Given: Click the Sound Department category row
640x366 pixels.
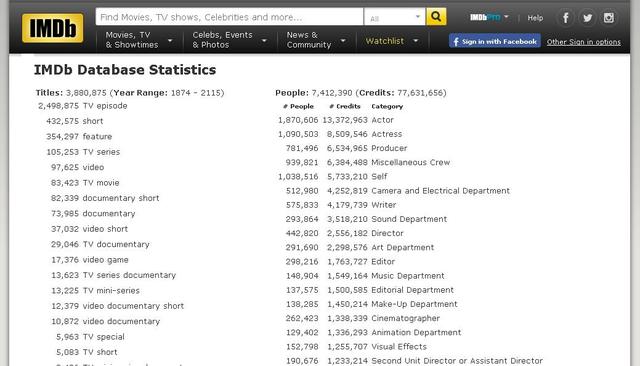Looking at the screenshot, I should (x=367, y=219).
